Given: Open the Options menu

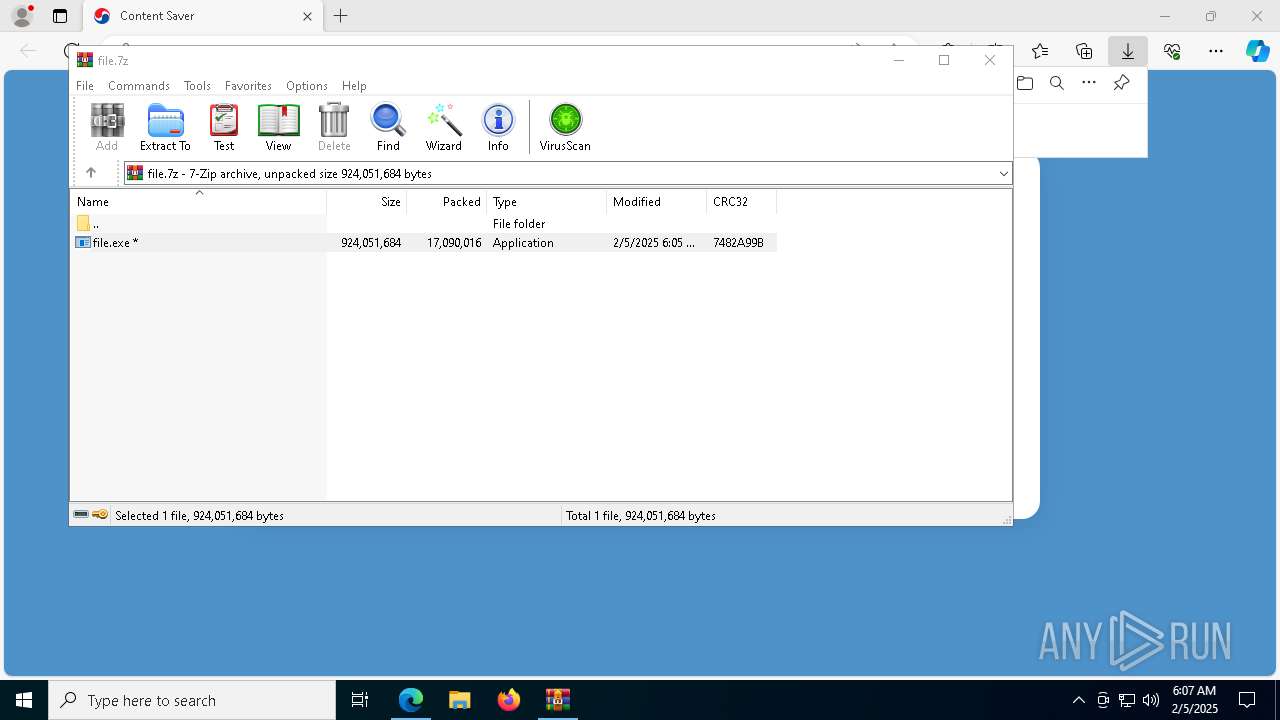Looking at the screenshot, I should (307, 86).
